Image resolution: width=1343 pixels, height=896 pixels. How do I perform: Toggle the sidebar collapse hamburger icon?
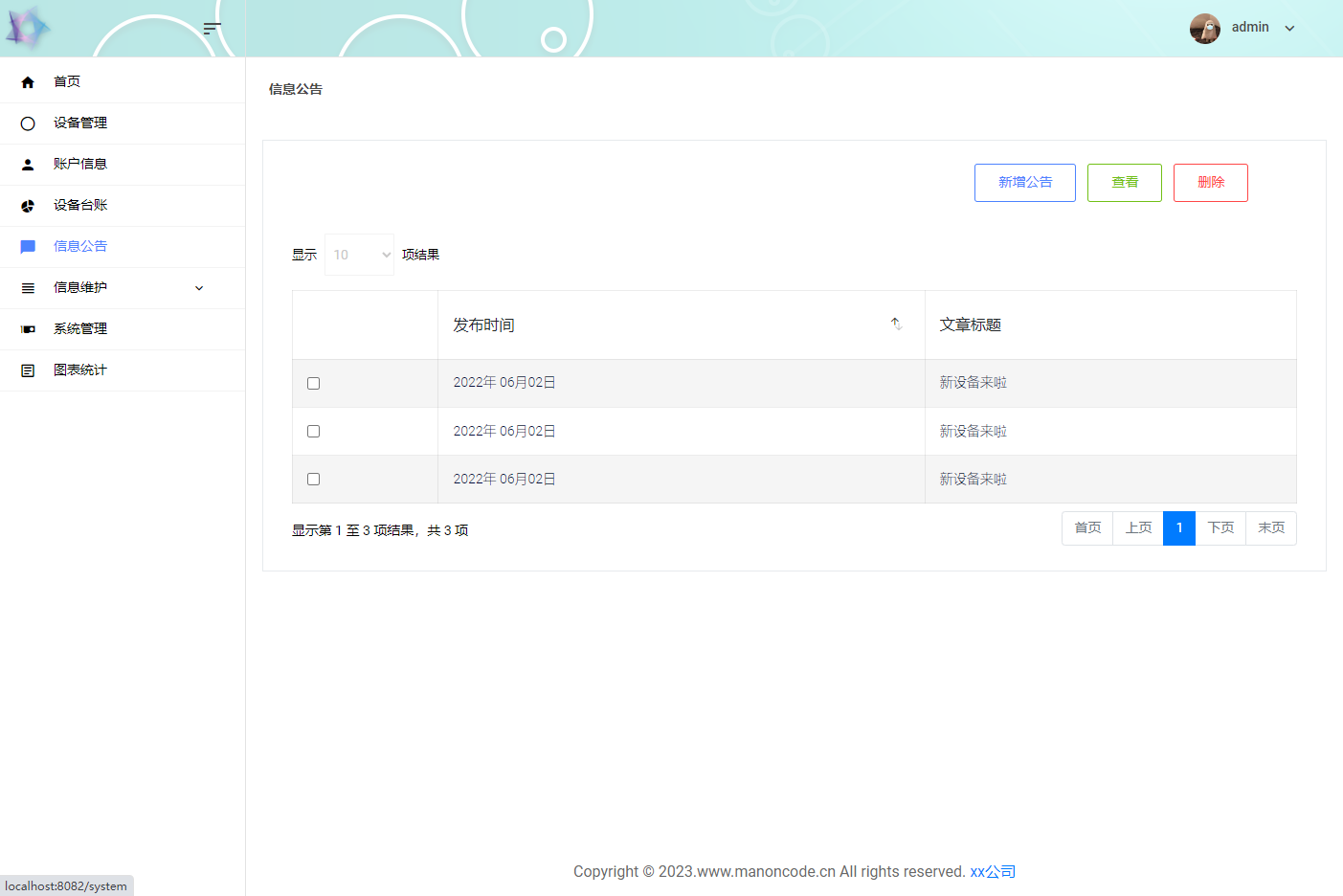(x=213, y=29)
